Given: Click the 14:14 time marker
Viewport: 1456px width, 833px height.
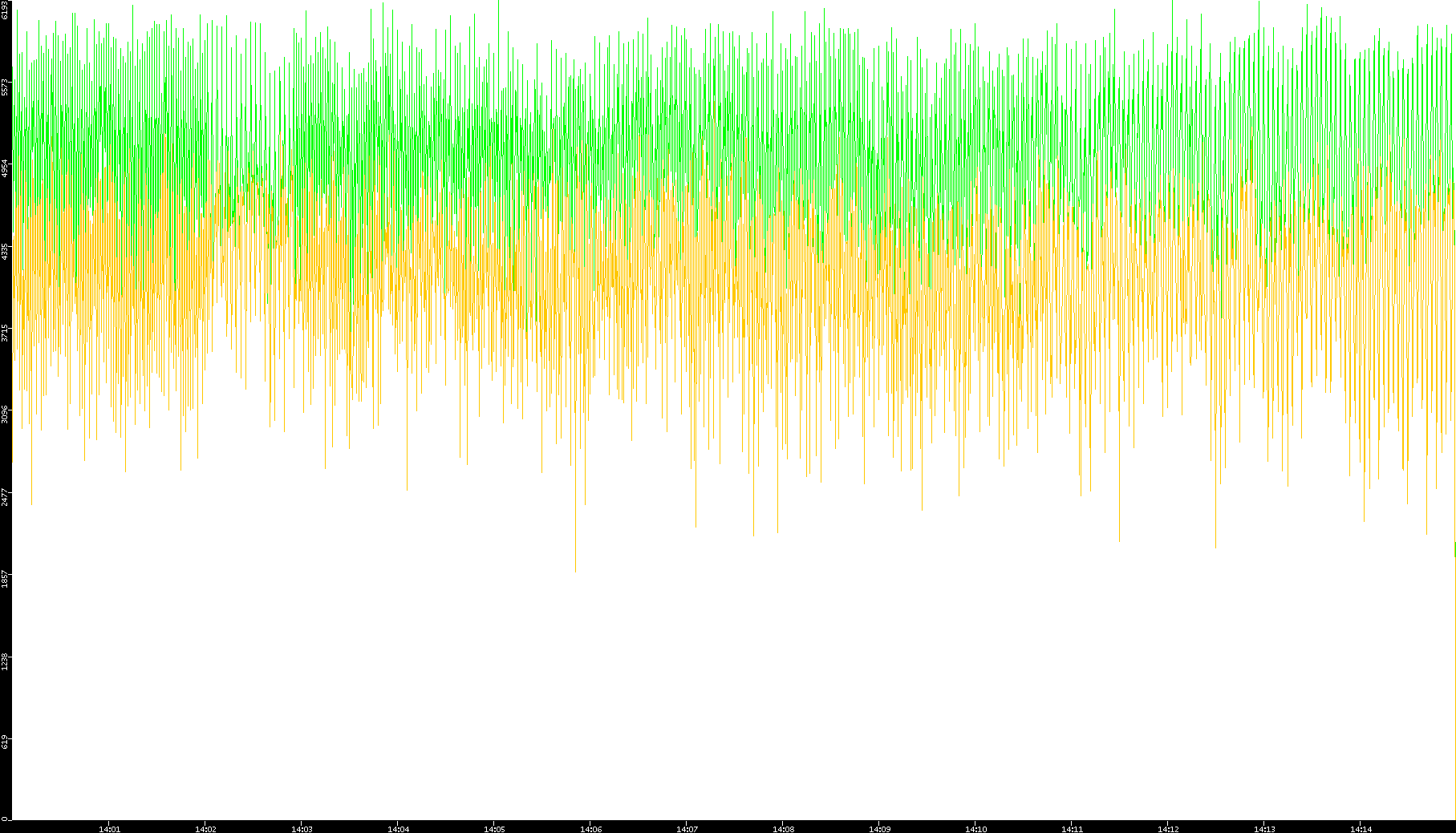Looking at the screenshot, I should point(1361,829).
